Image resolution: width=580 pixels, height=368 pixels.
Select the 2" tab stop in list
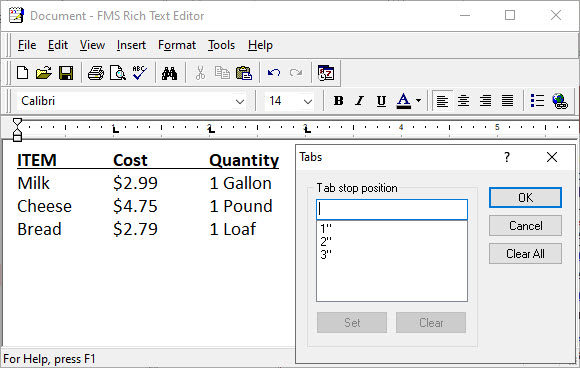[x=326, y=242]
